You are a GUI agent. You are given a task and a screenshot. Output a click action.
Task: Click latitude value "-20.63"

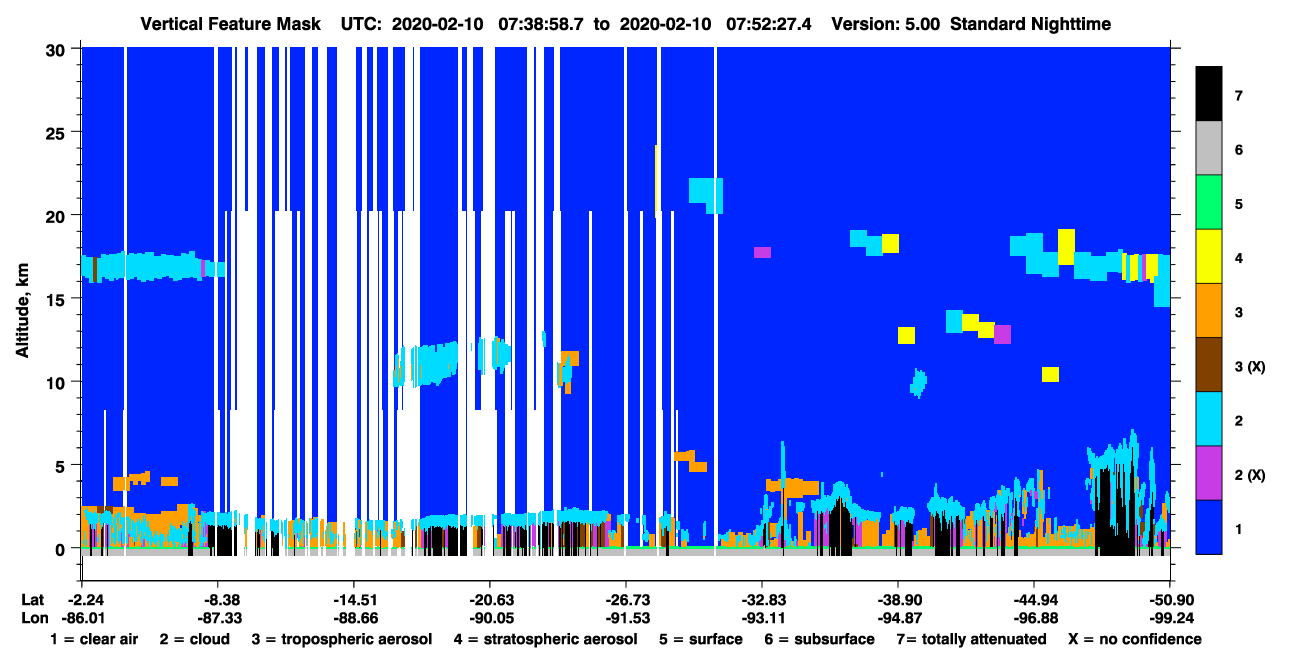[490, 600]
